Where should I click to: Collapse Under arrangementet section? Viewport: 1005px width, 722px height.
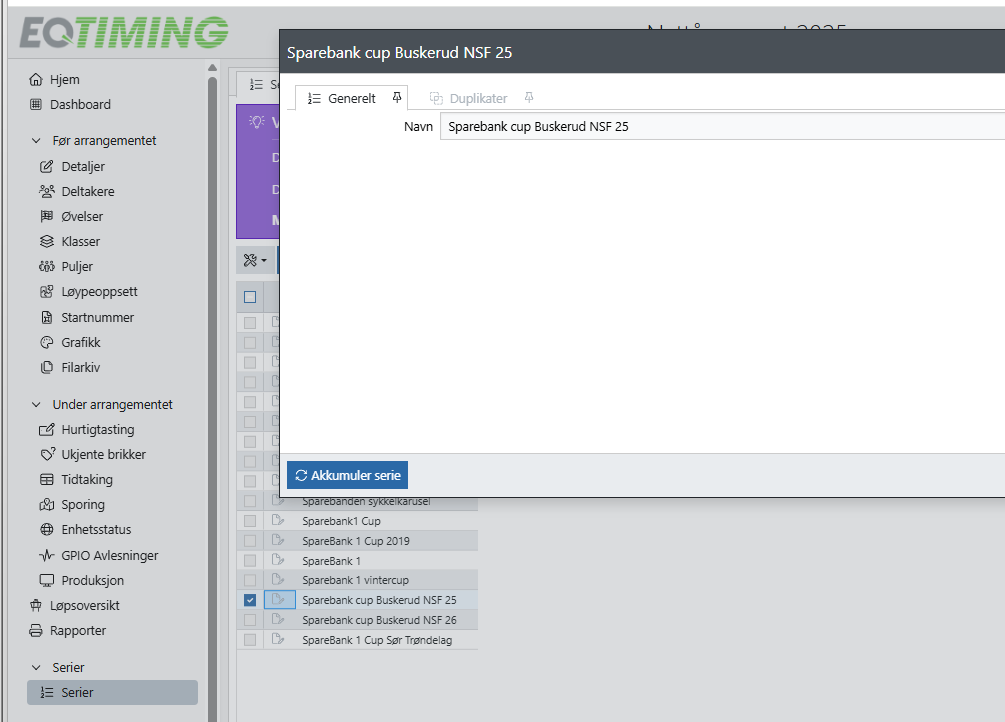coord(37,405)
